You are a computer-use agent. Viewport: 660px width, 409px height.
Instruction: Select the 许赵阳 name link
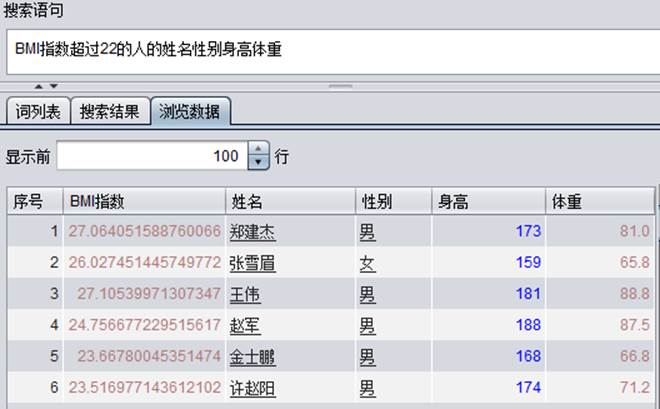point(251,387)
